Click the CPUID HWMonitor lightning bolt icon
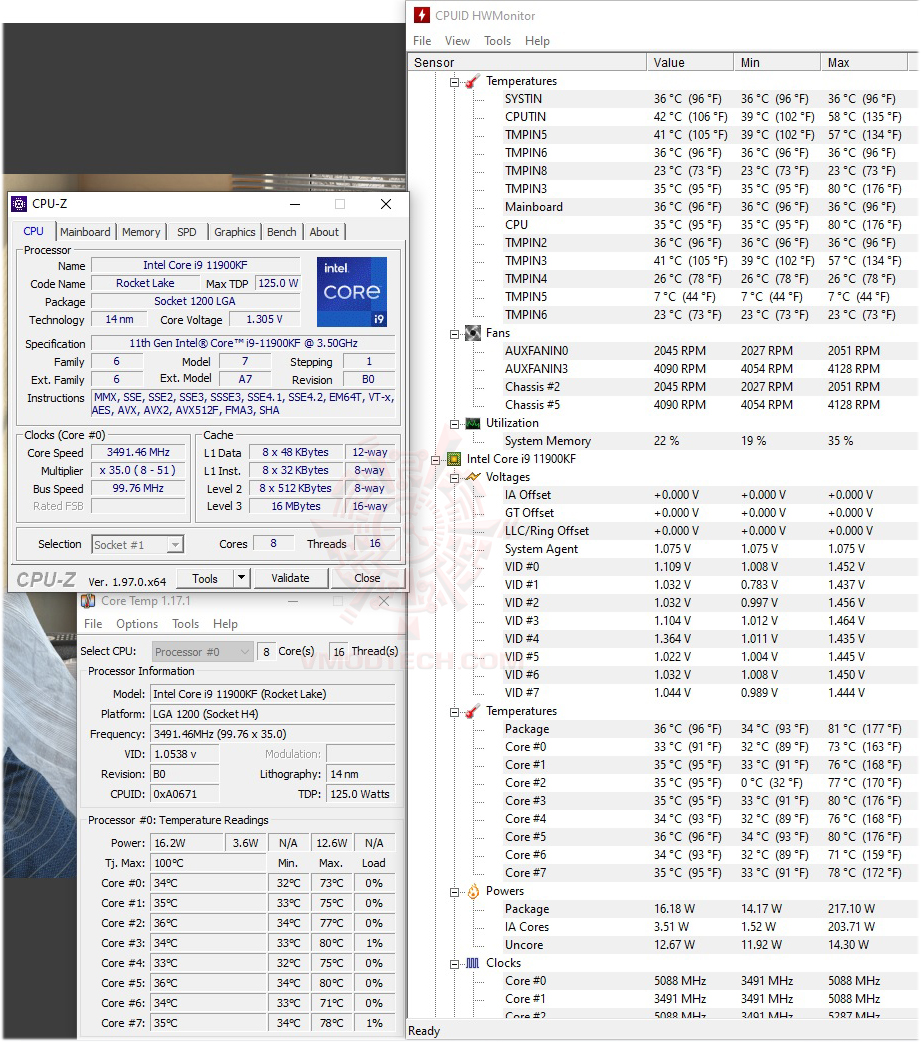This screenshot has width=921, height=1042. coord(421,15)
